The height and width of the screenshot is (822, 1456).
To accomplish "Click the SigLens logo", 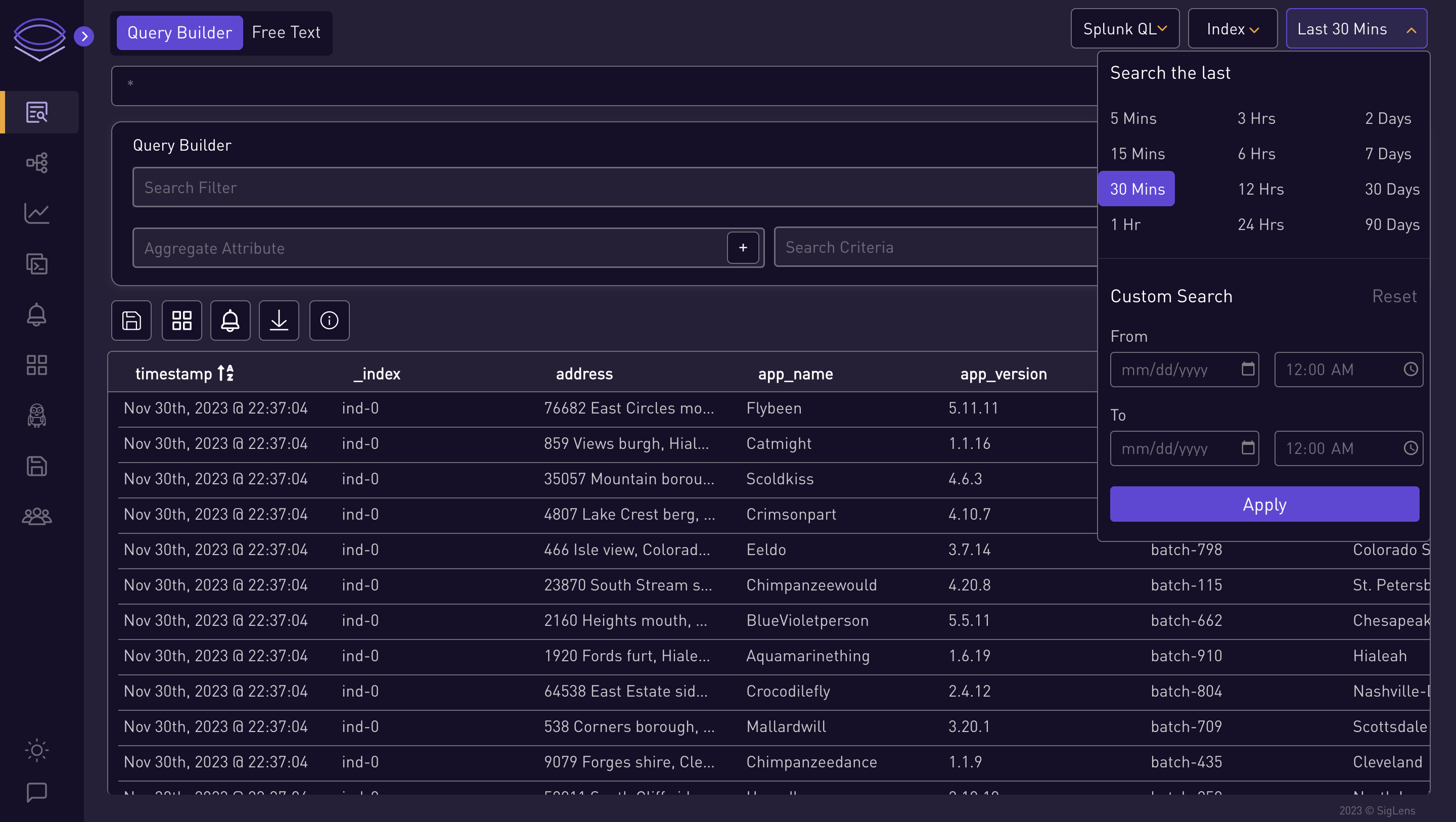I will coord(39,39).
